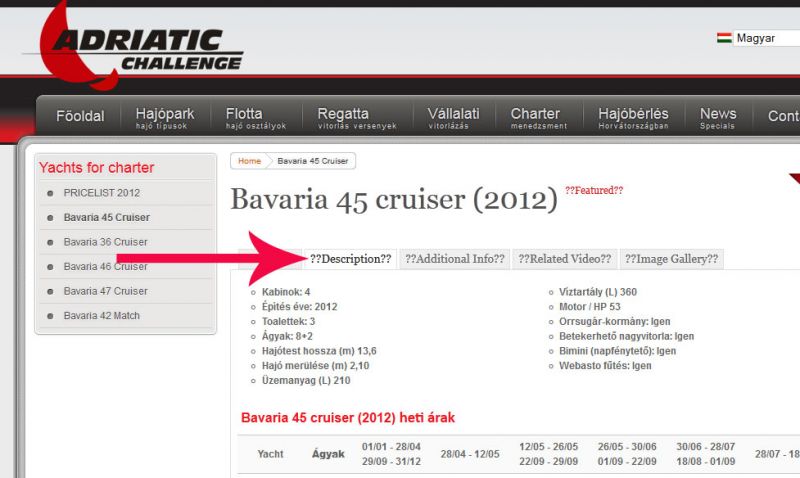800x478 pixels.
Task: Open the Hajópark menu item
Action: click(165, 118)
